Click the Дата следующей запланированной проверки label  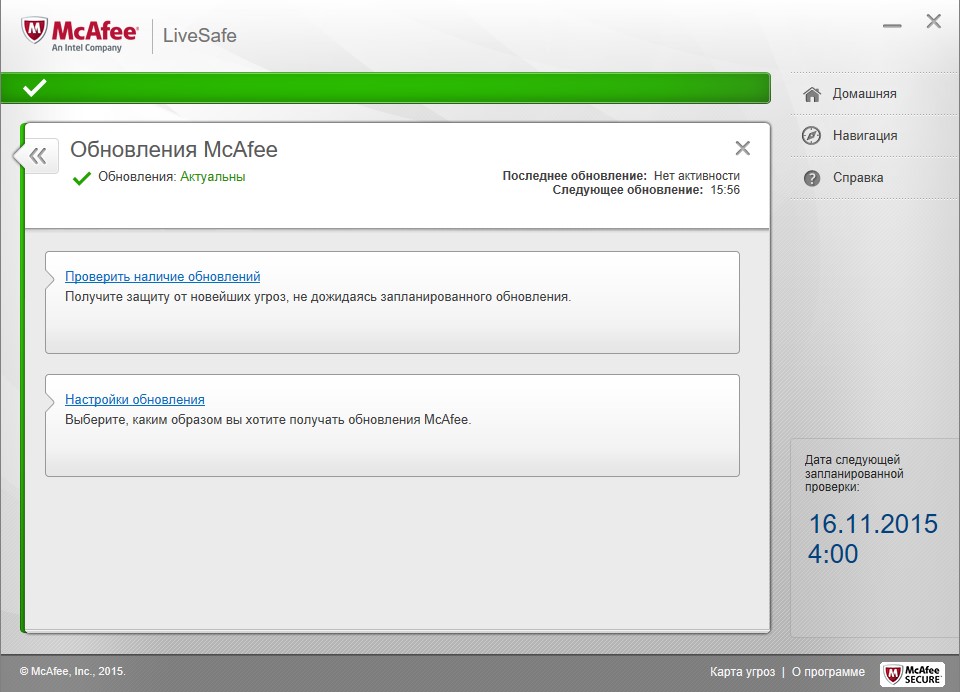click(x=853, y=473)
